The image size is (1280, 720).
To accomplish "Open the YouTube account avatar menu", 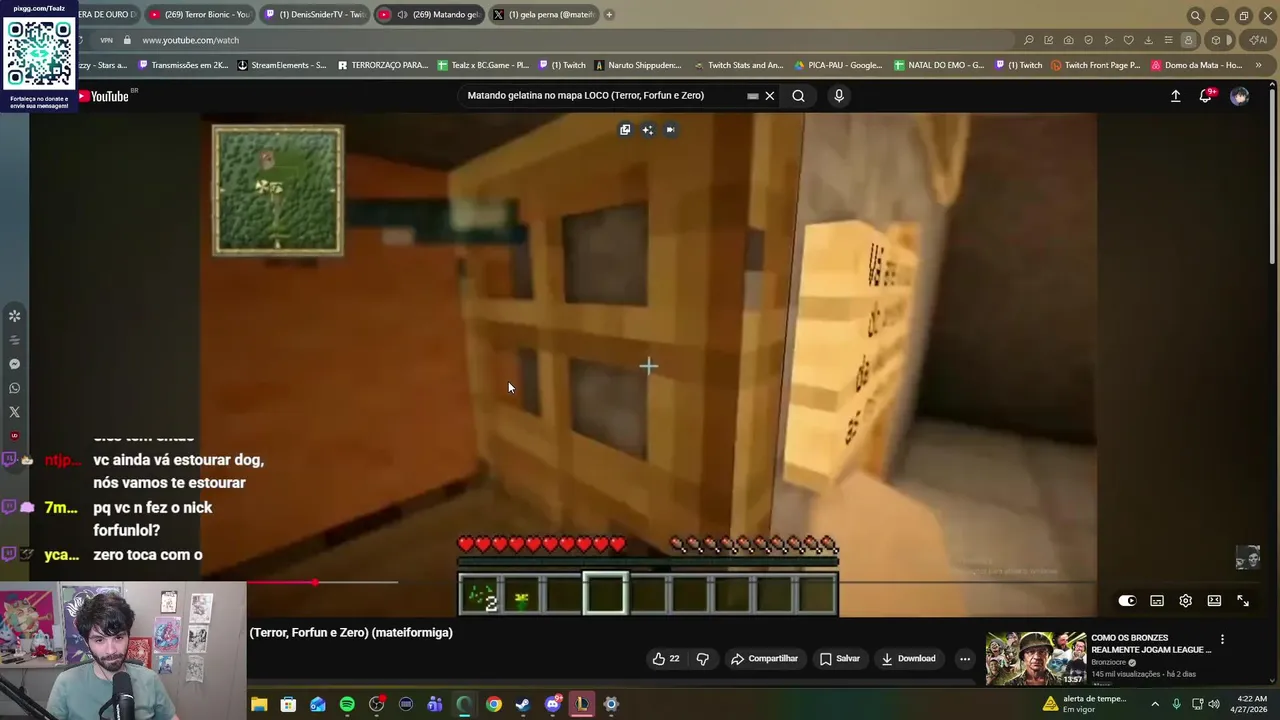I will [x=1240, y=96].
